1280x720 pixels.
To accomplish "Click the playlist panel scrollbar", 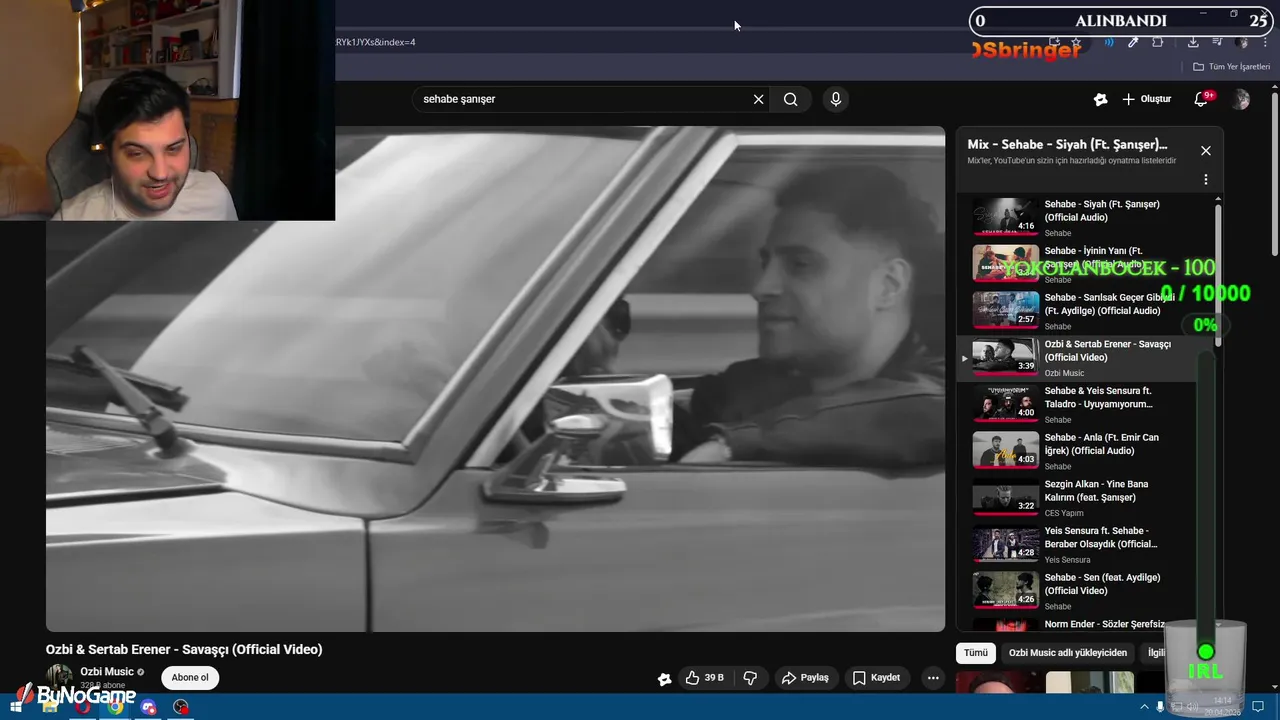I will tap(1218, 275).
